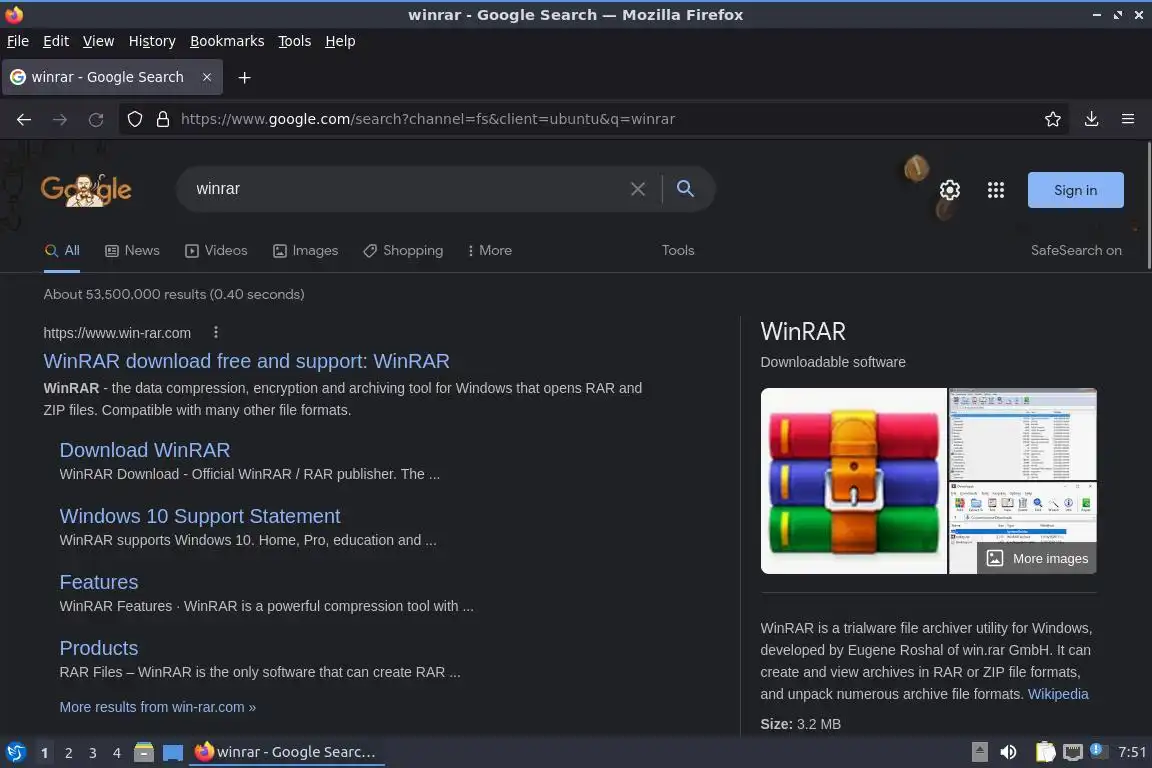
Task: Go back with the browser back arrow
Action: (x=24, y=119)
